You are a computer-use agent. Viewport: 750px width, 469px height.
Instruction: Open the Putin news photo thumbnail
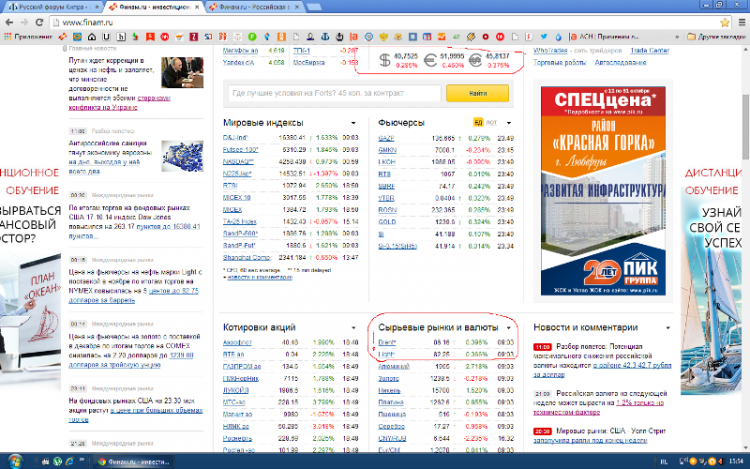click(182, 72)
